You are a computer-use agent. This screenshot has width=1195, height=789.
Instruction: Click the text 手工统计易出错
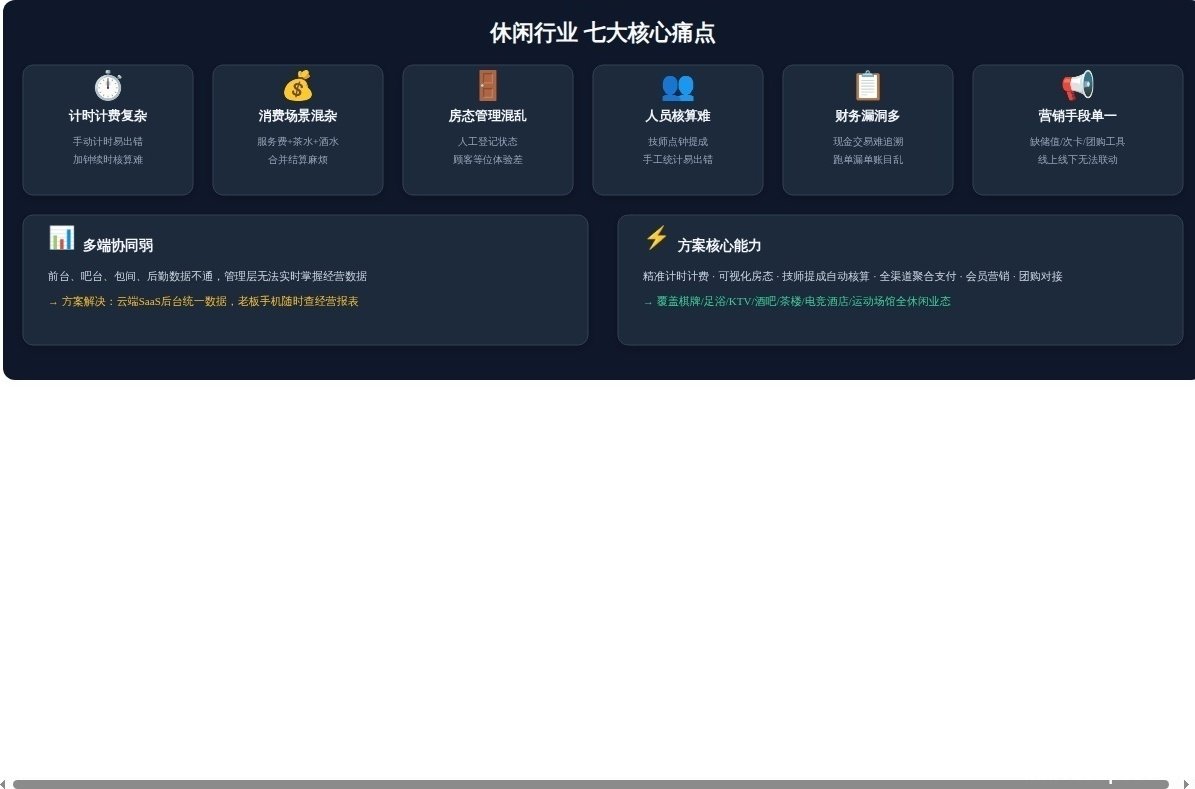click(678, 160)
